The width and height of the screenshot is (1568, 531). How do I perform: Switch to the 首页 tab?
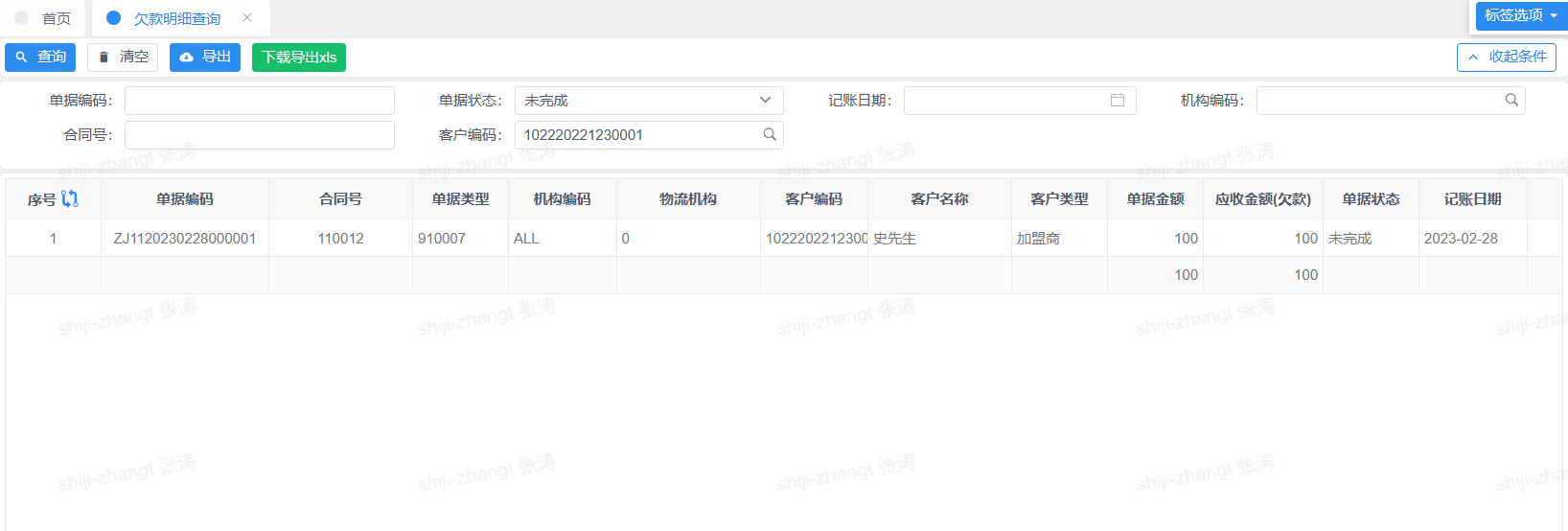(x=43, y=18)
